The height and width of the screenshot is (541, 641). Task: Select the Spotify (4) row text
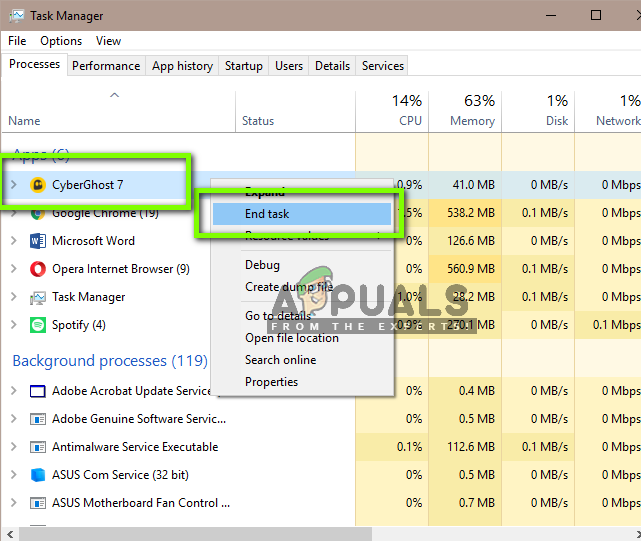click(78, 325)
